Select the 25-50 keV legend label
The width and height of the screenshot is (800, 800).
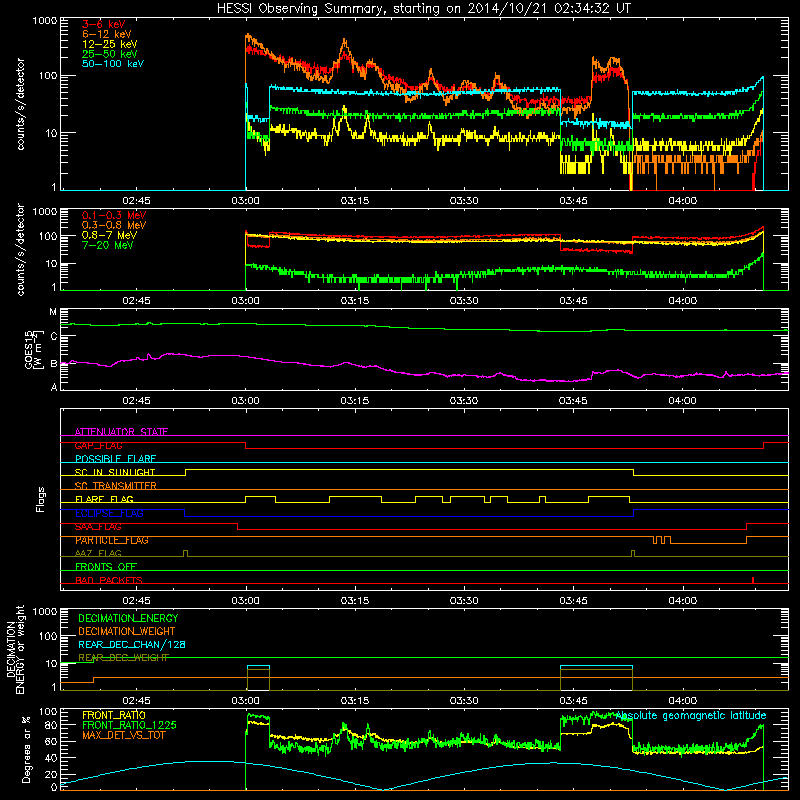109,54
